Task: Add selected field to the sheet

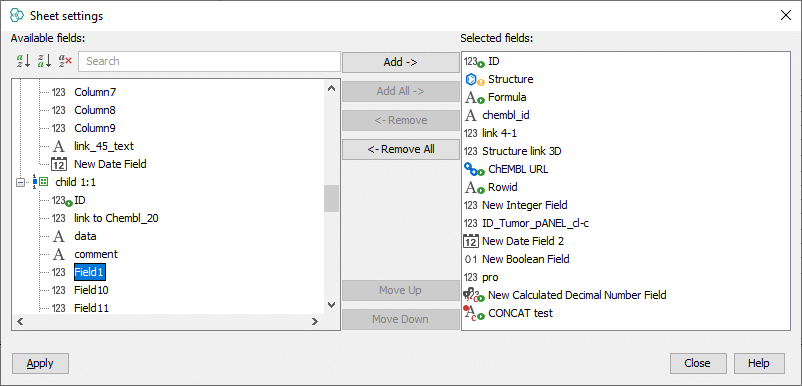Action: point(400,62)
